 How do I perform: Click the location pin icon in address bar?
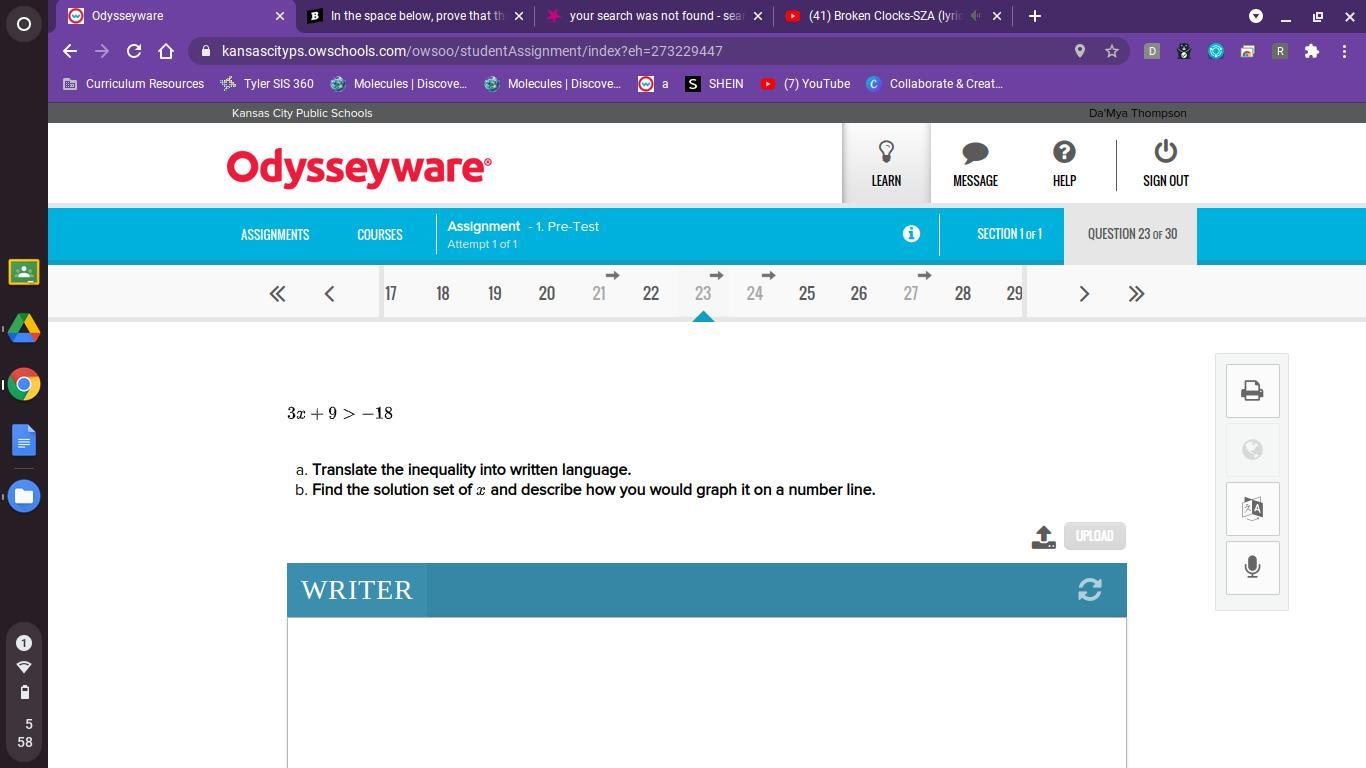1080,51
